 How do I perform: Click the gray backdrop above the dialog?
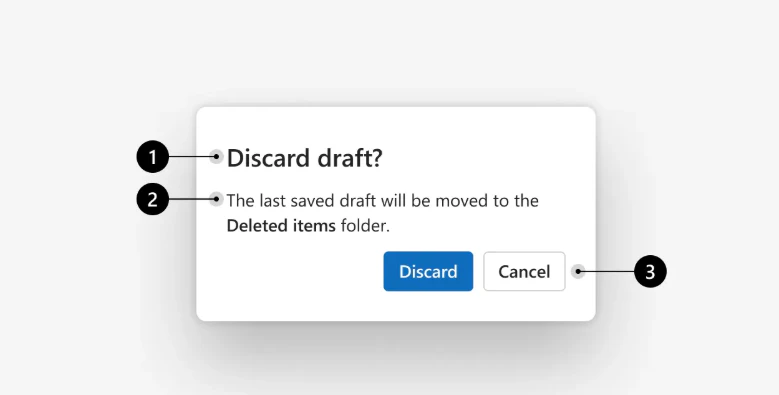(390, 50)
